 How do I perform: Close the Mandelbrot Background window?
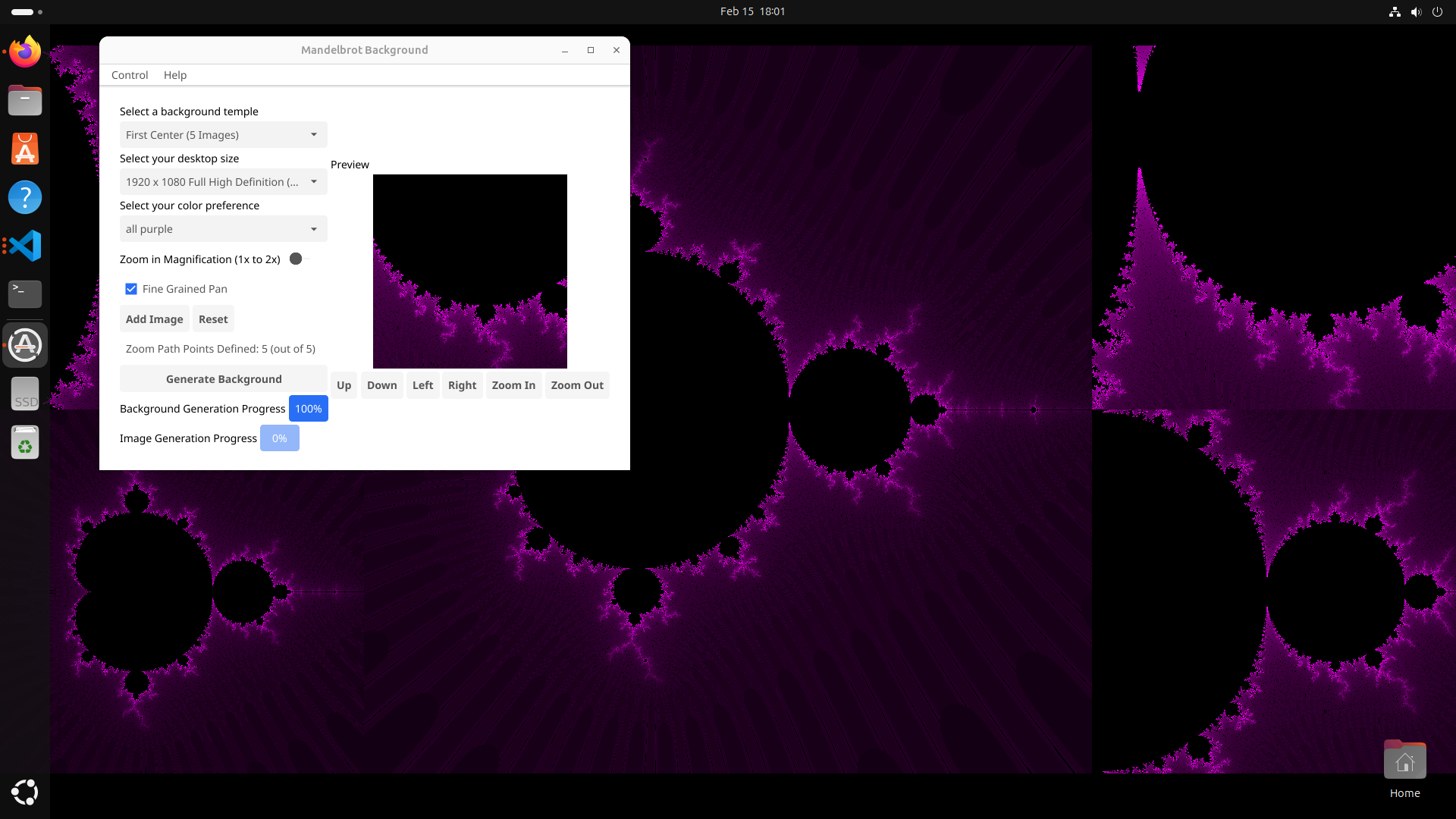coord(617,50)
